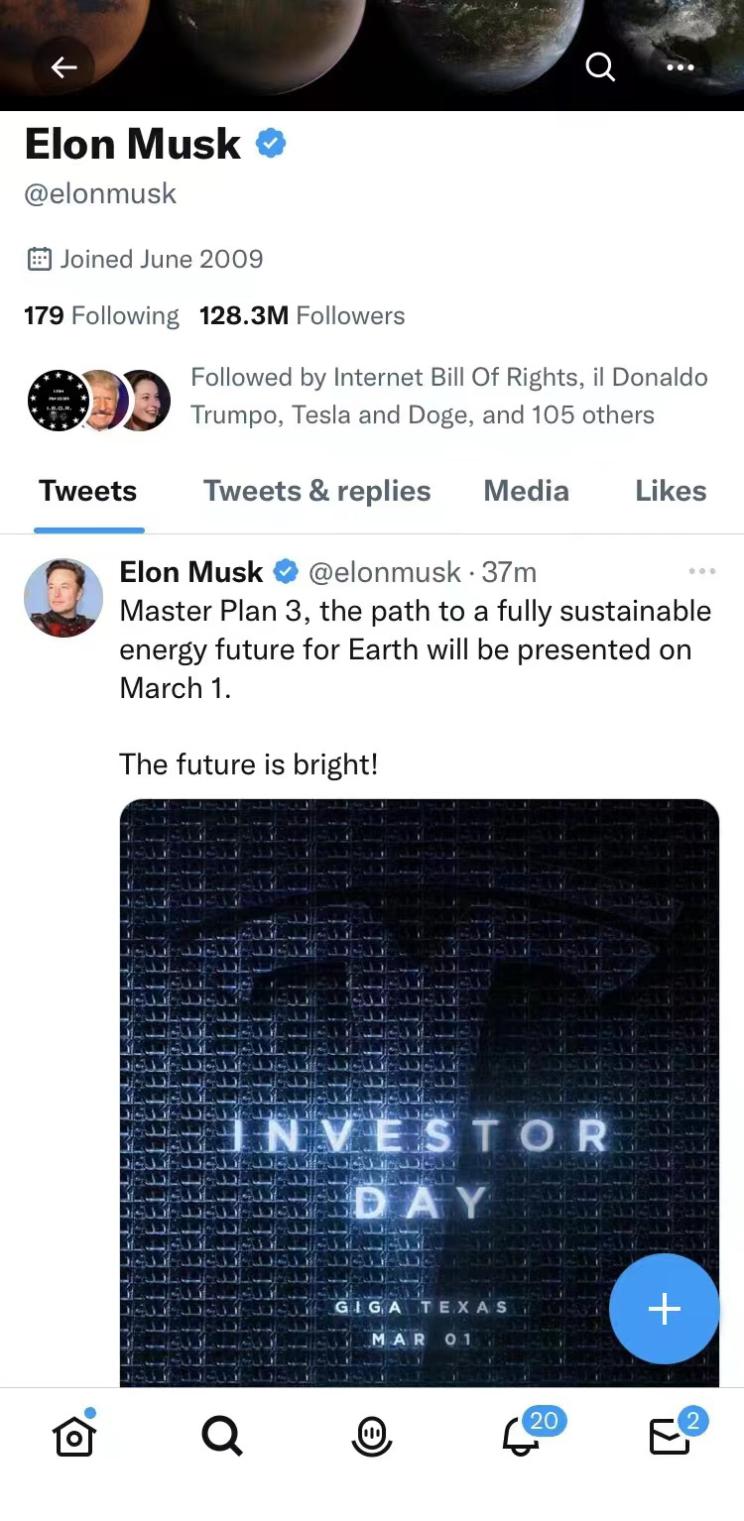The height and width of the screenshot is (1521, 744).
Task: Switch to the Tweets & replies tab
Action: [317, 491]
